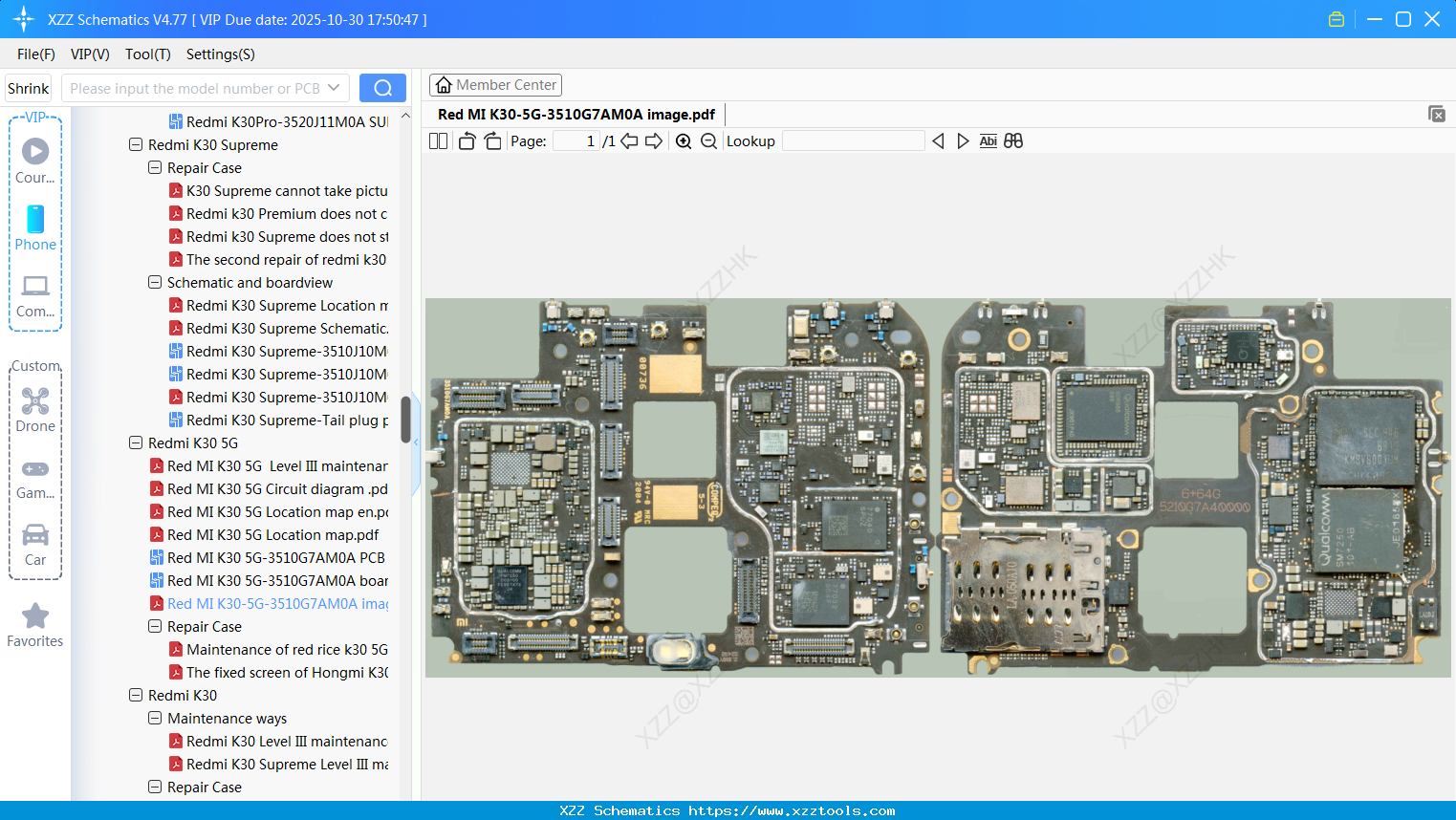Viewport: 1456px width, 820px height.
Task: Open the Tool(T) menu
Action: click(x=147, y=54)
